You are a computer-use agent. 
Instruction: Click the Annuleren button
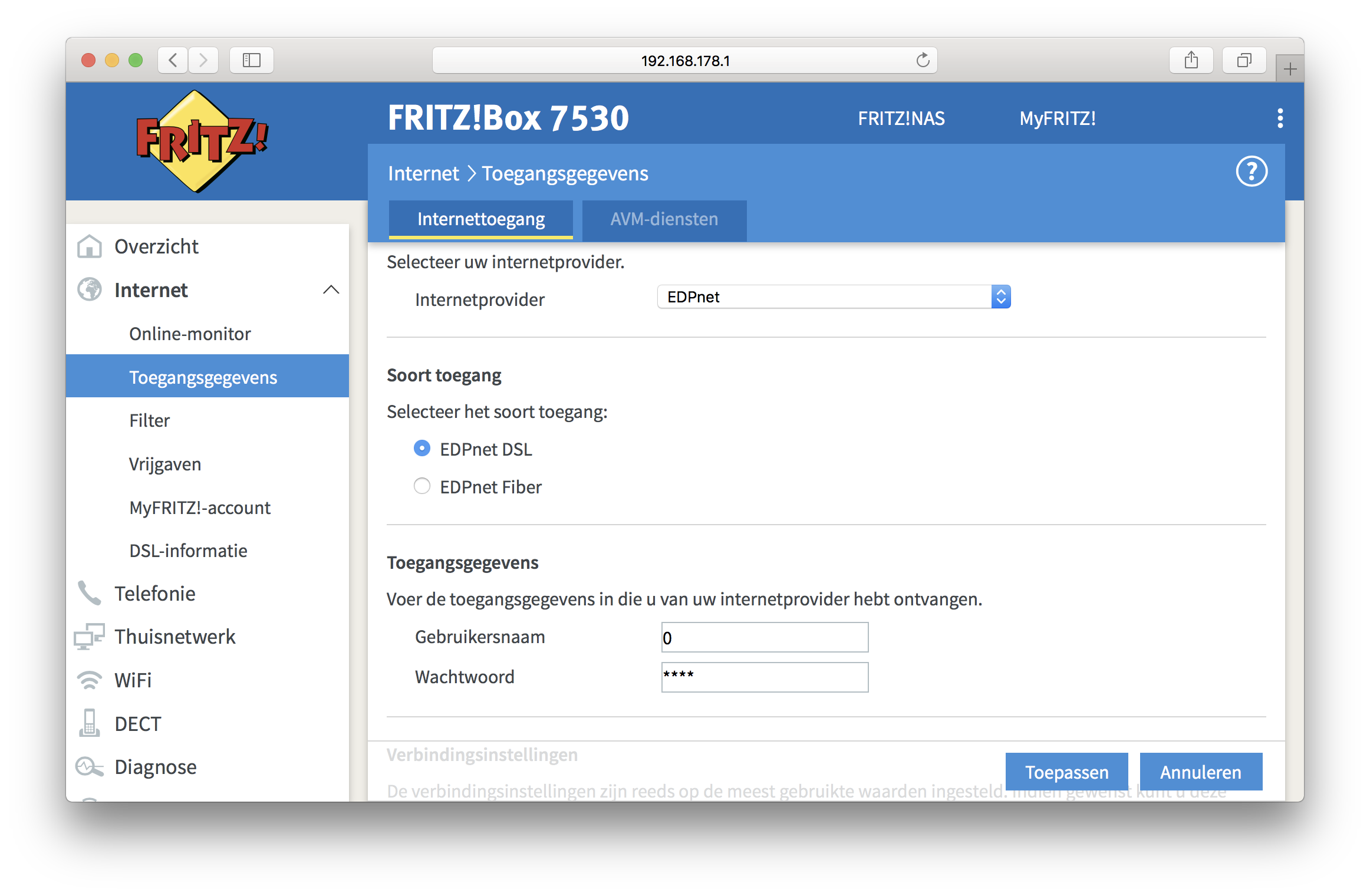tap(1201, 772)
